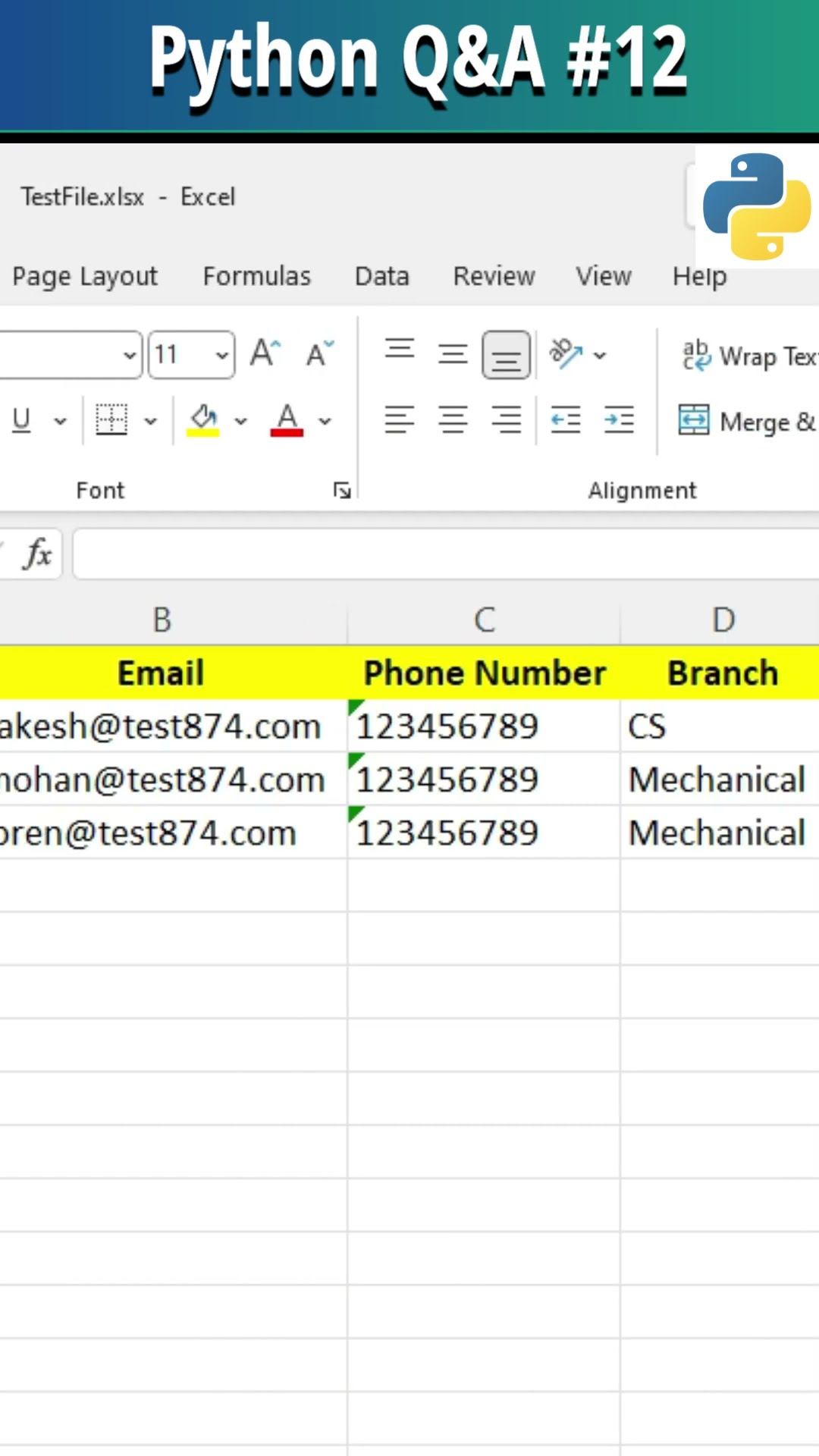Open the Formulas ribbon tab
Screen dimensions: 819x1456
click(x=256, y=276)
